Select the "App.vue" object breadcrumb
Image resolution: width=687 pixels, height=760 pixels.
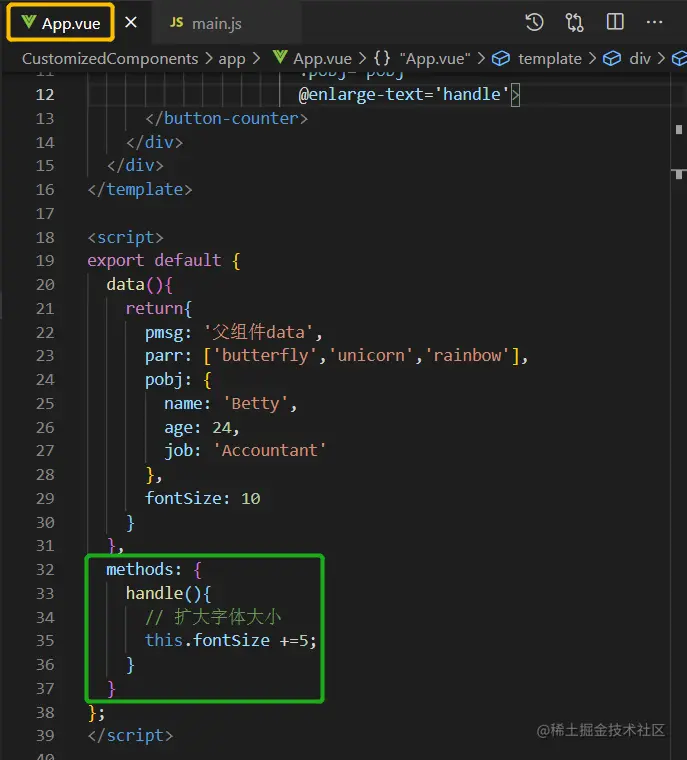(435, 59)
